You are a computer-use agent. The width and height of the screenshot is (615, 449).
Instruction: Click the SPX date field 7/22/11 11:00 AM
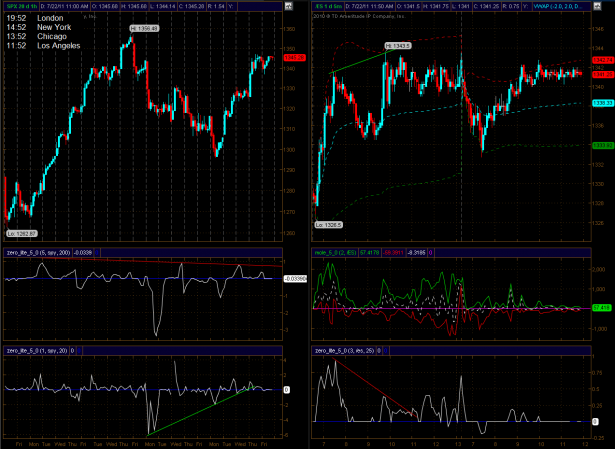[65, 6]
